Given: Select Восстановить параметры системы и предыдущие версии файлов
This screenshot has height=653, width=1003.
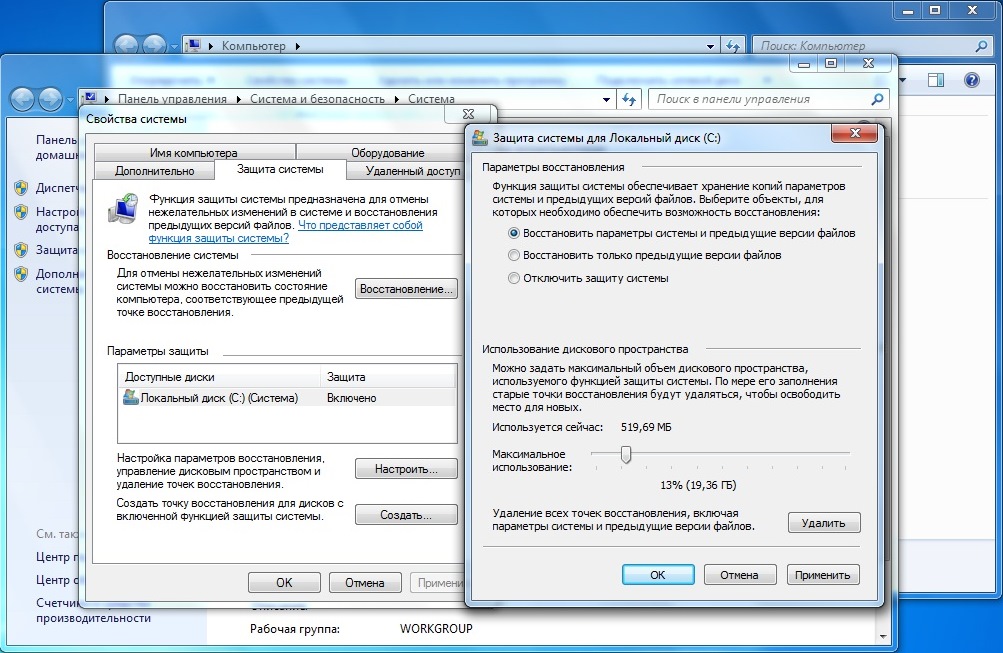Looking at the screenshot, I should 514,233.
